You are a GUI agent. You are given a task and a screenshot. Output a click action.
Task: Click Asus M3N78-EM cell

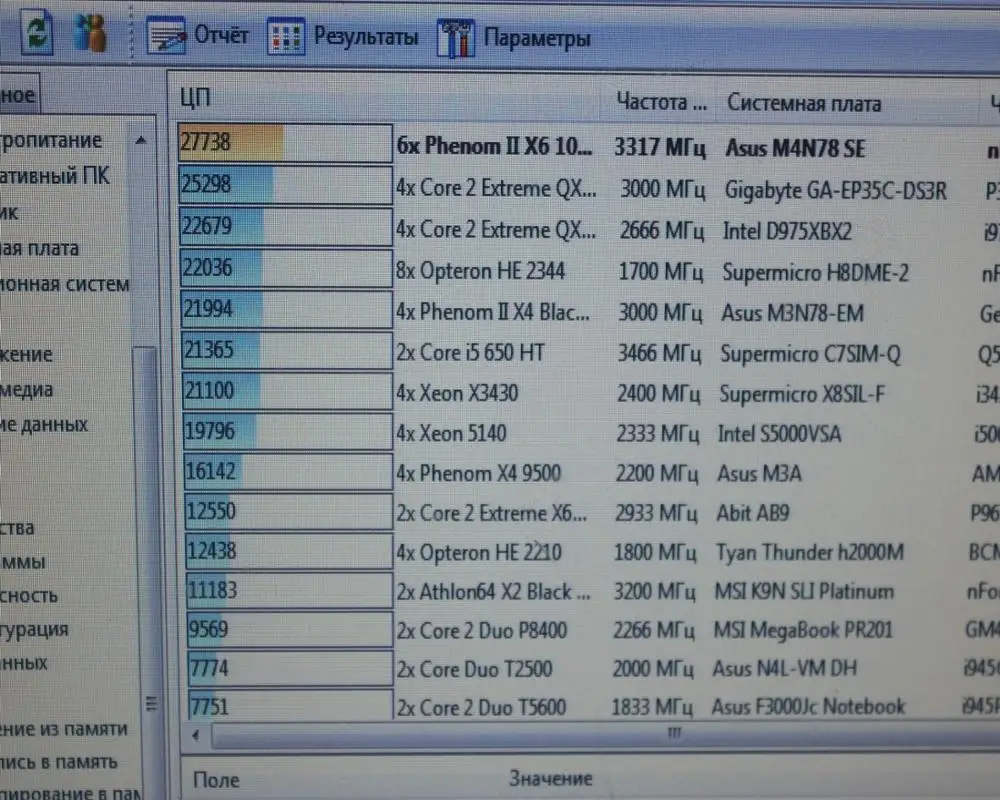coord(793,313)
